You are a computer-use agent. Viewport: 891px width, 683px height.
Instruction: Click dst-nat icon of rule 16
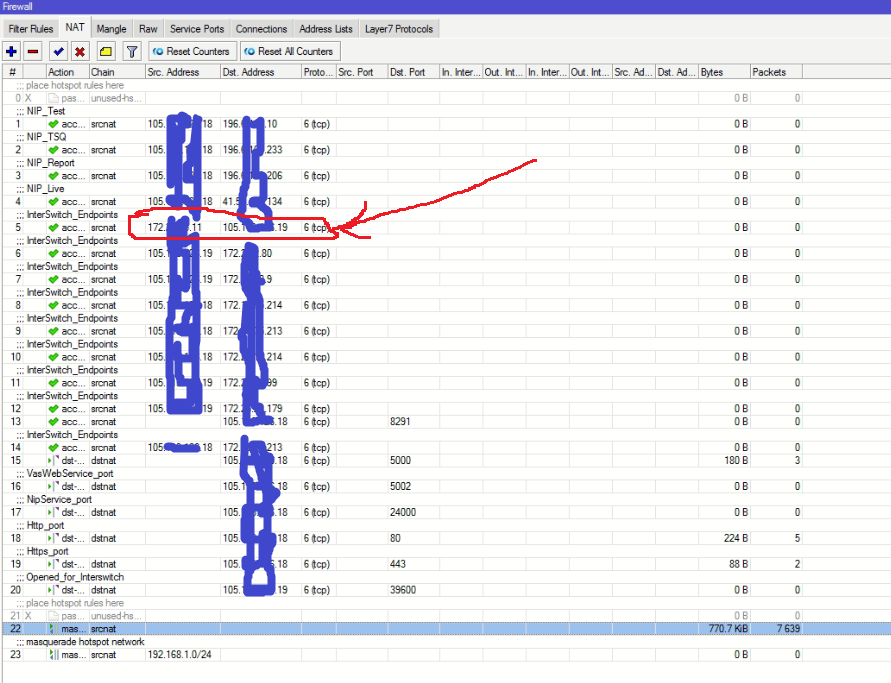[x=53, y=486]
